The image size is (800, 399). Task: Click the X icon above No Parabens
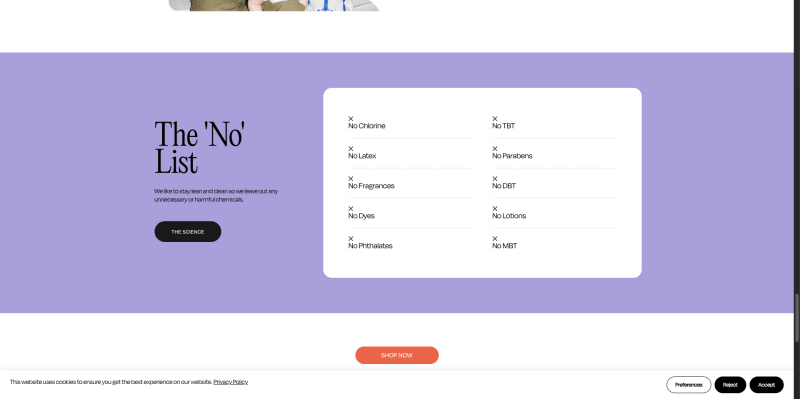click(495, 148)
